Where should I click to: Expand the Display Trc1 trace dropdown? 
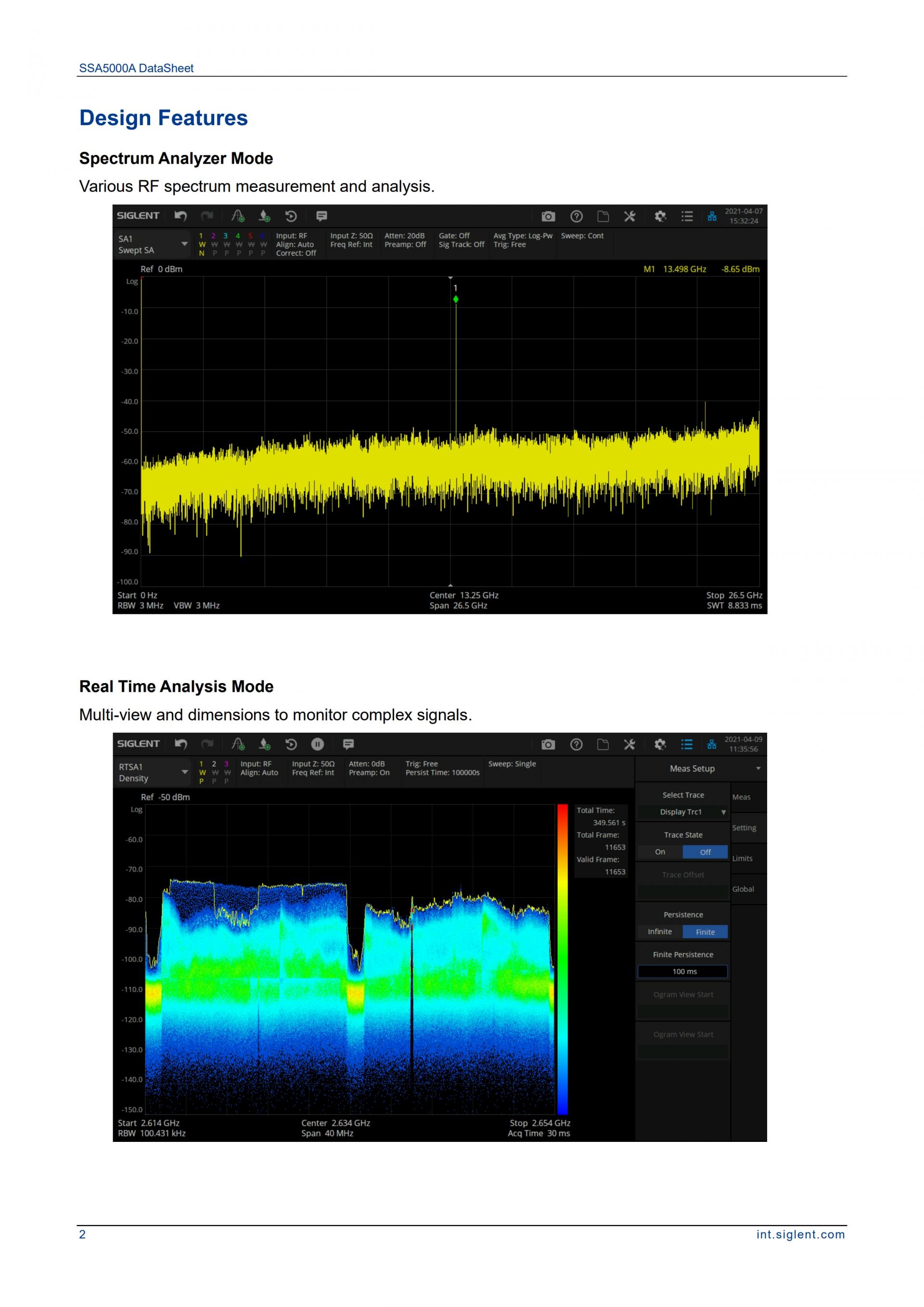683,812
